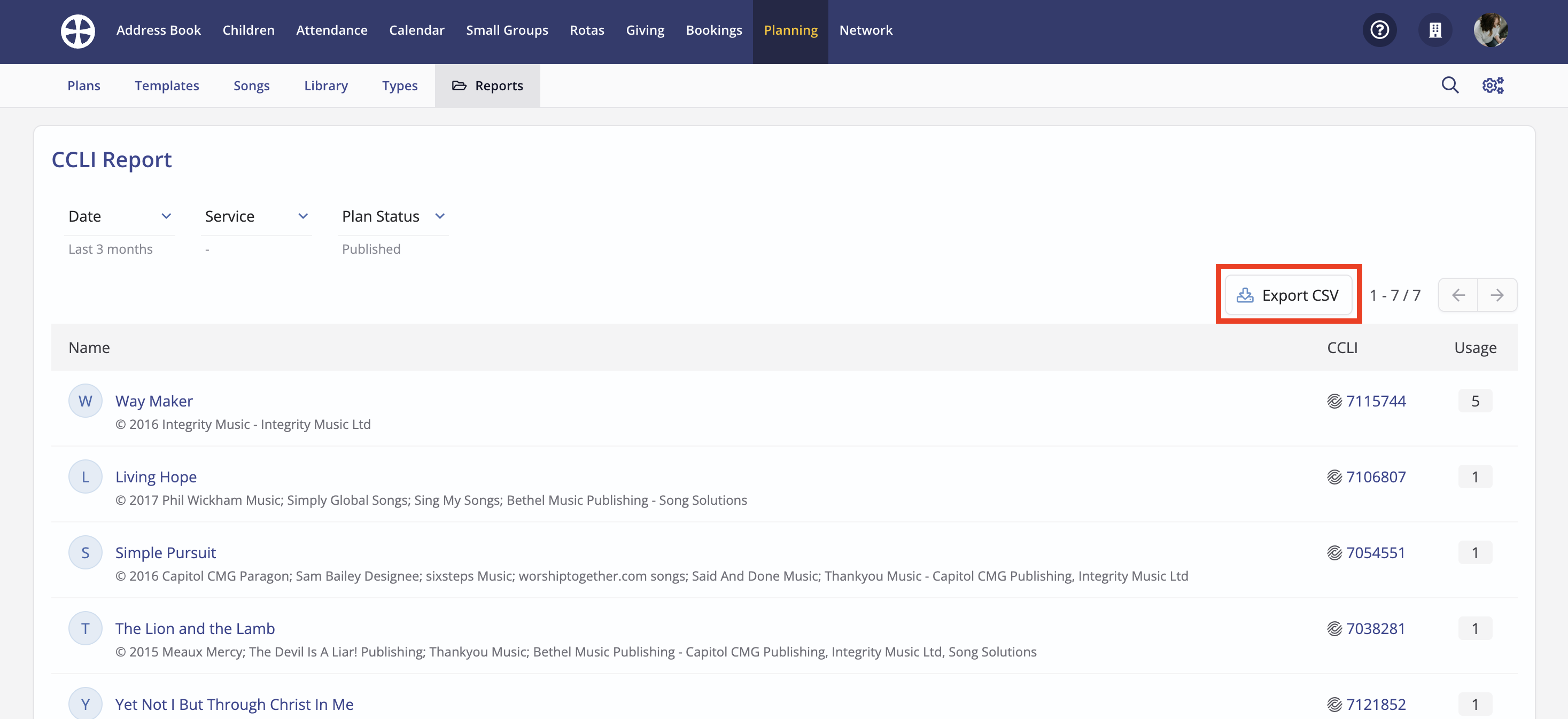This screenshot has height=719, width=1568.
Task: Click the CCLI icon beside 7121852
Action: tap(1334, 705)
